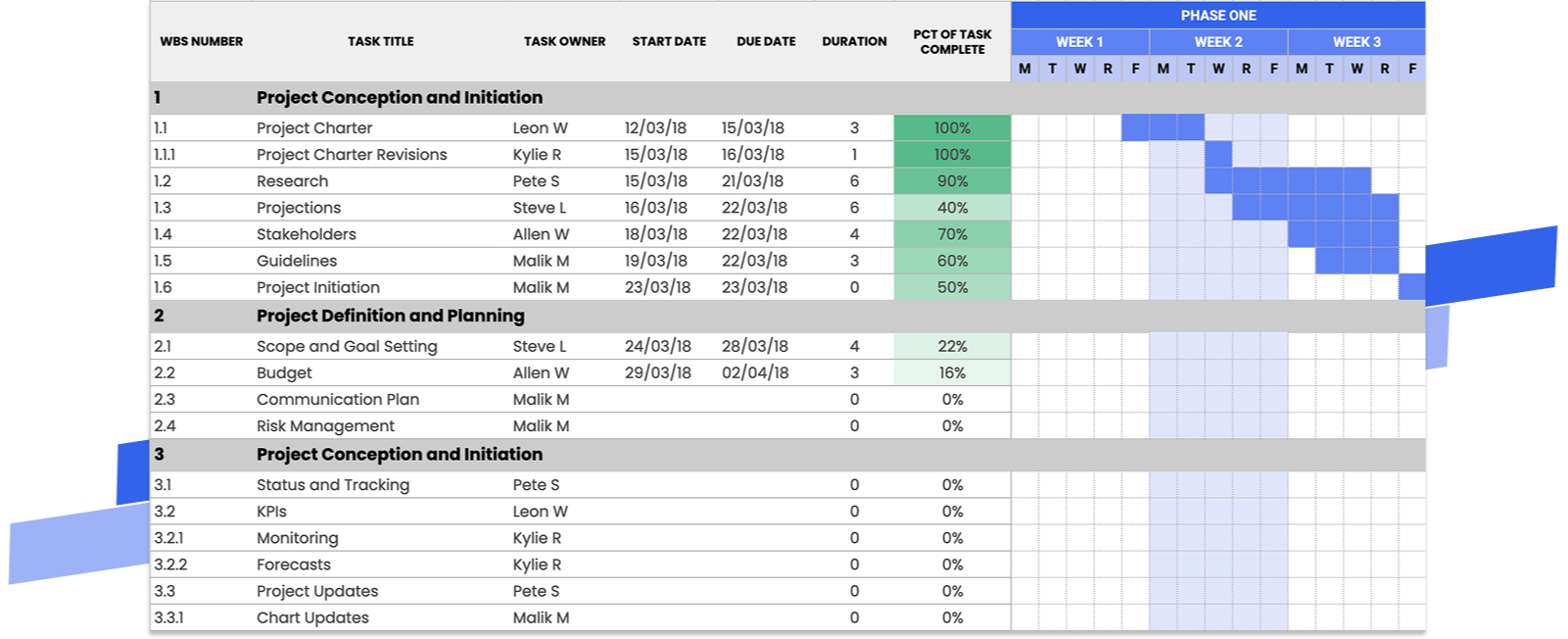This screenshot has height=639, width=1568.
Task: Select WBS number 3.2.1 cell
Action: click(168, 538)
